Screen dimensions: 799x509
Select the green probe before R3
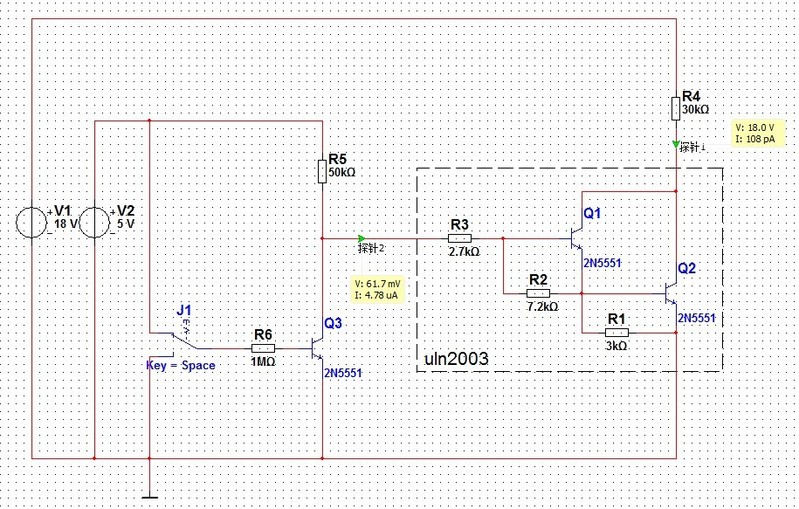pos(361,238)
